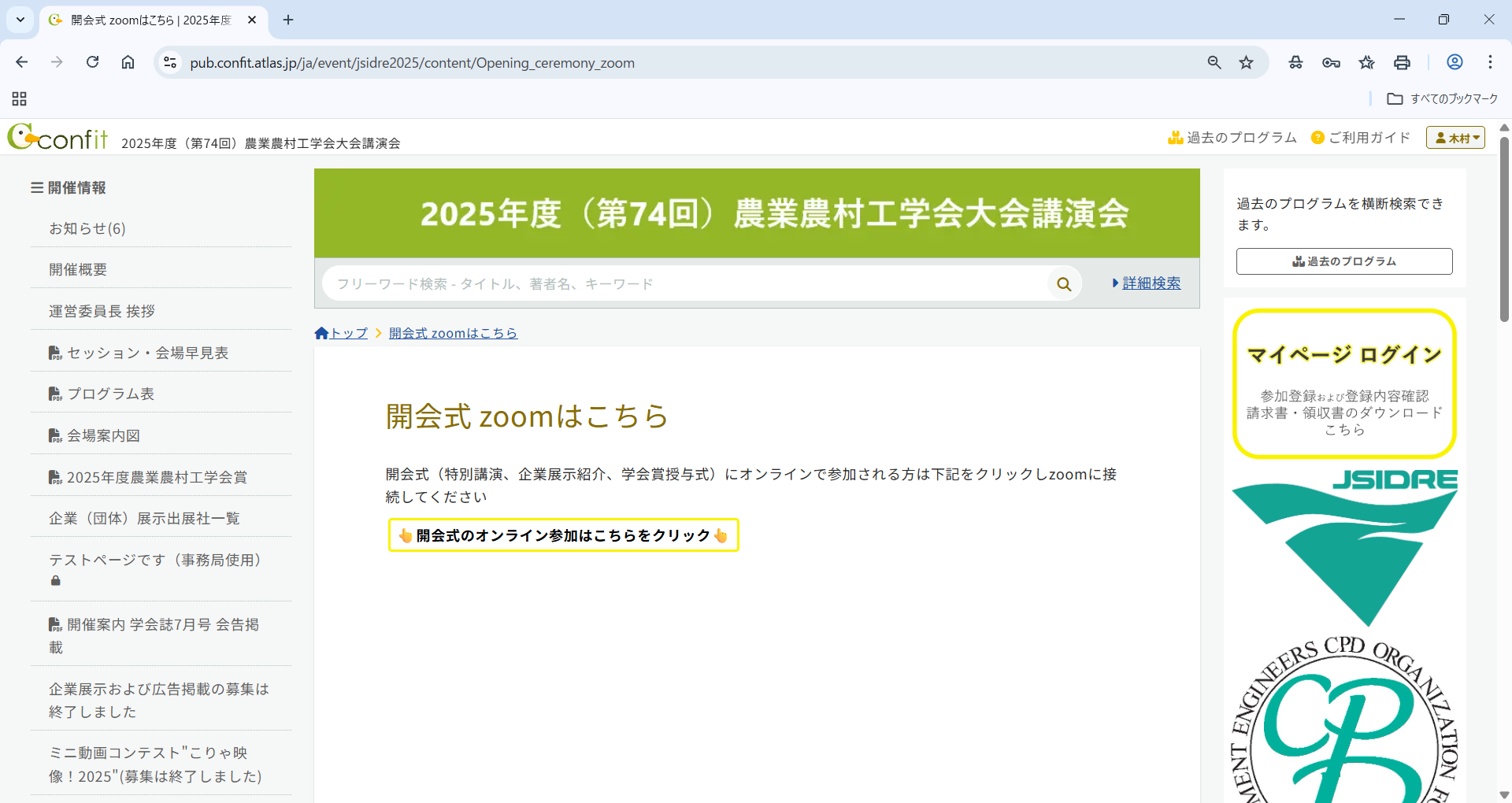Image resolution: width=1512 pixels, height=803 pixels.
Task: Click the scrollbar down arrow
Action: click(1504, 795)
